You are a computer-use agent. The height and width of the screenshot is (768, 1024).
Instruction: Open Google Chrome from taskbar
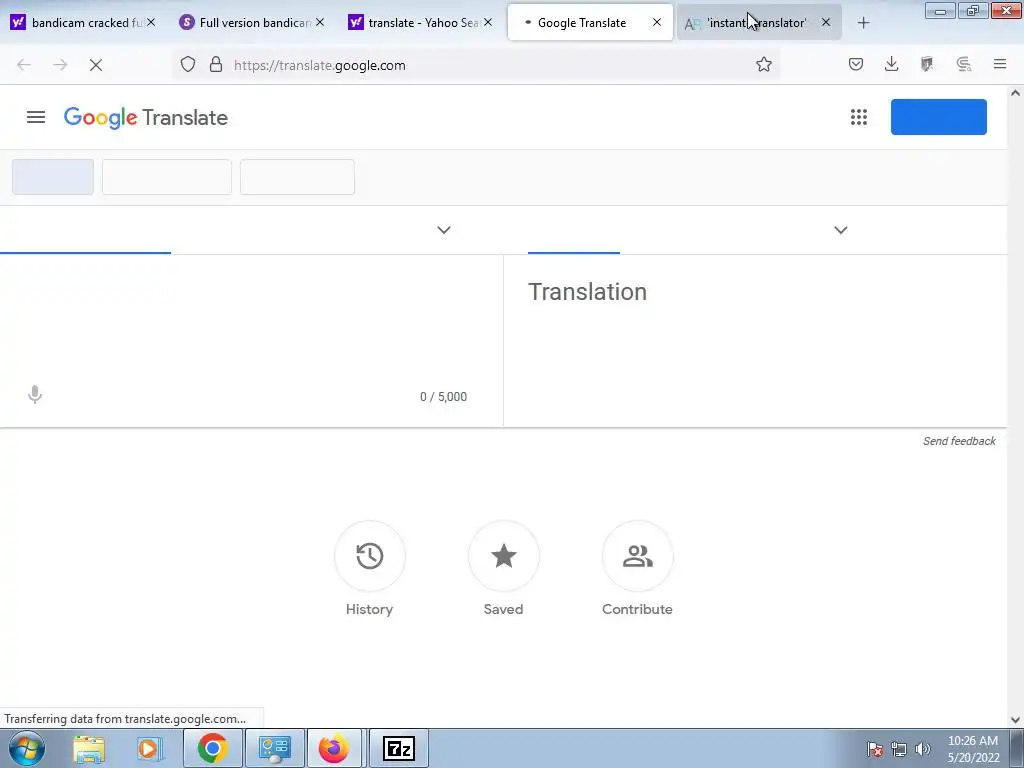pos(213,748)
